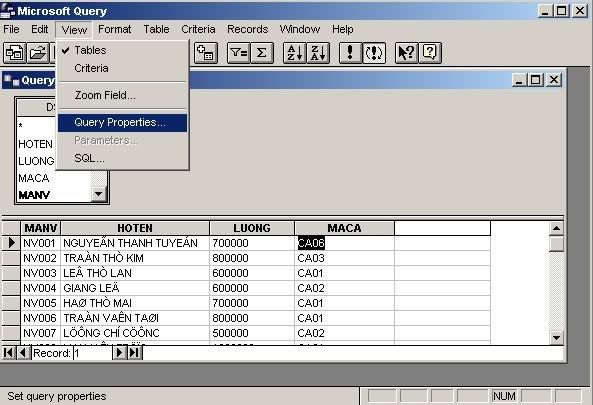The image size is (593, 405).
Task: Open the Records menu
Action: 247,29
